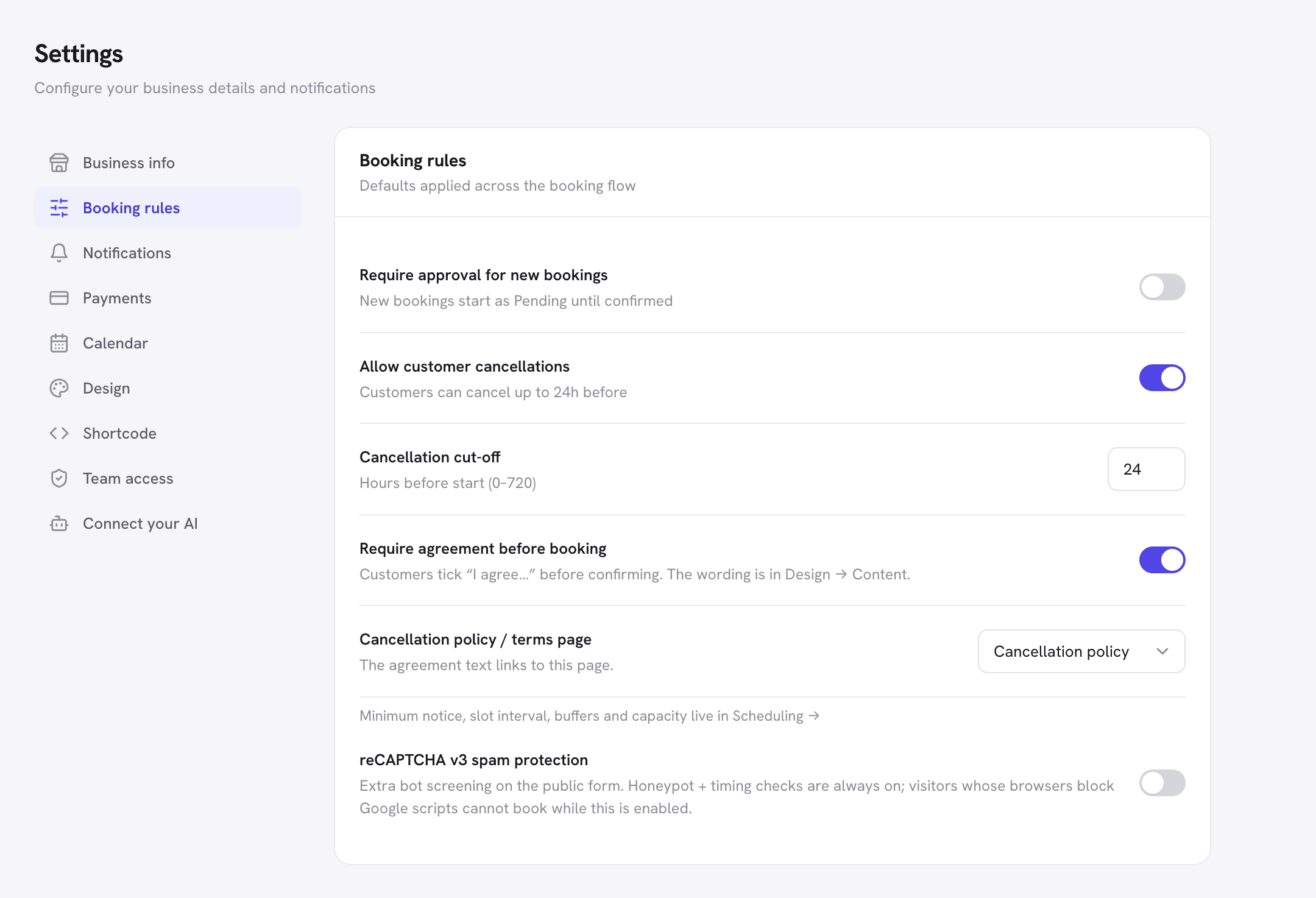Click the Connect your AI robot icon

click(59, 523)
